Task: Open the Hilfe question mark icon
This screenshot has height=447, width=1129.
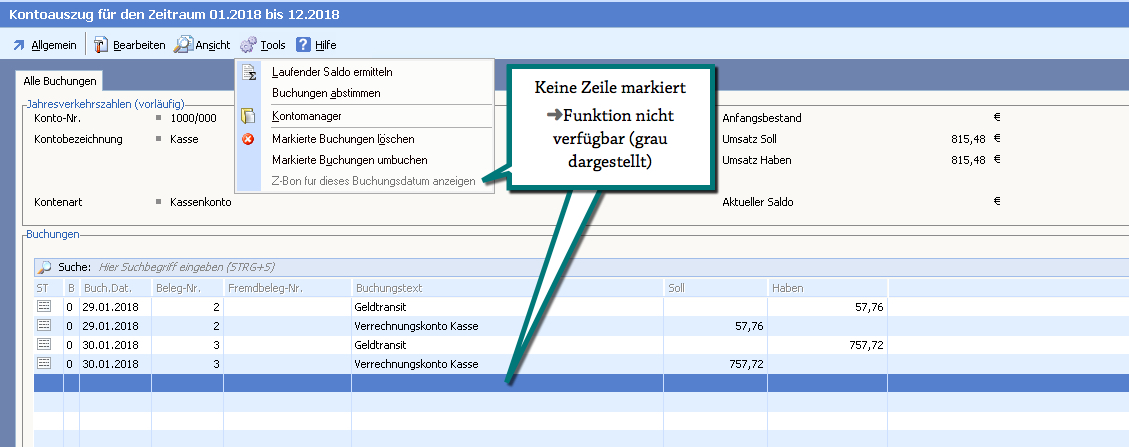Action: 304,45
